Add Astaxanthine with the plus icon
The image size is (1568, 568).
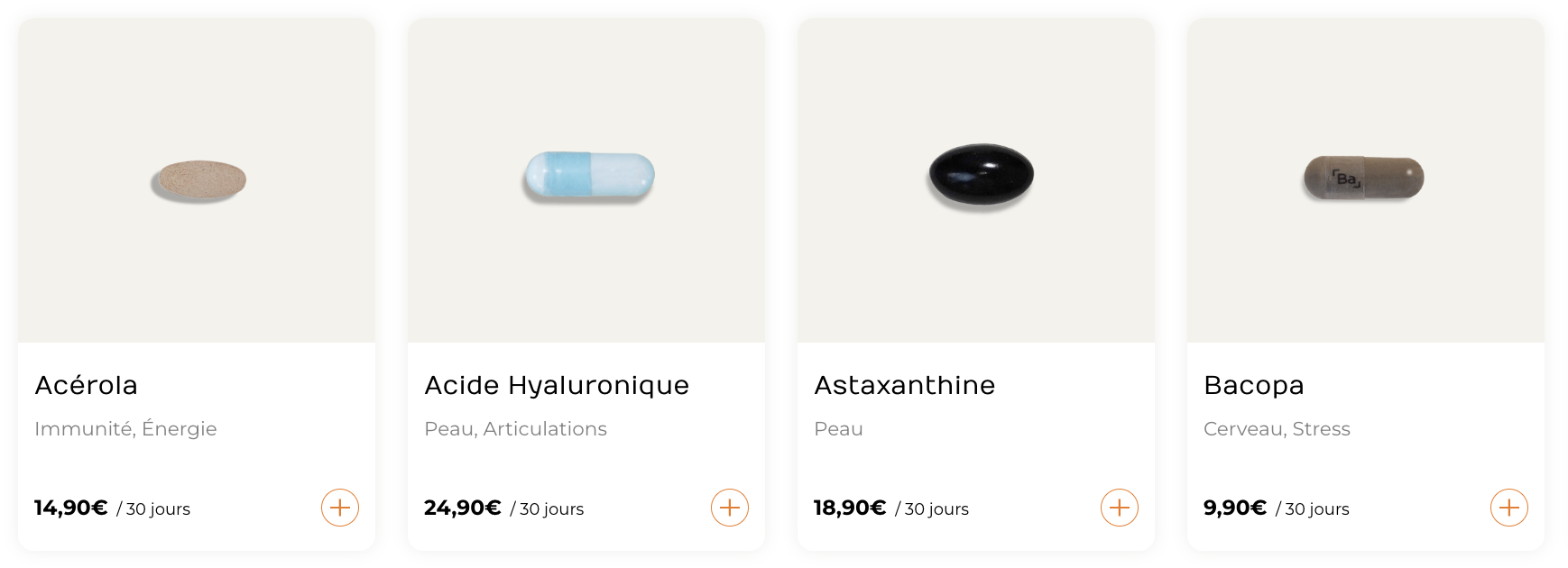click(x=1120, y=508)
